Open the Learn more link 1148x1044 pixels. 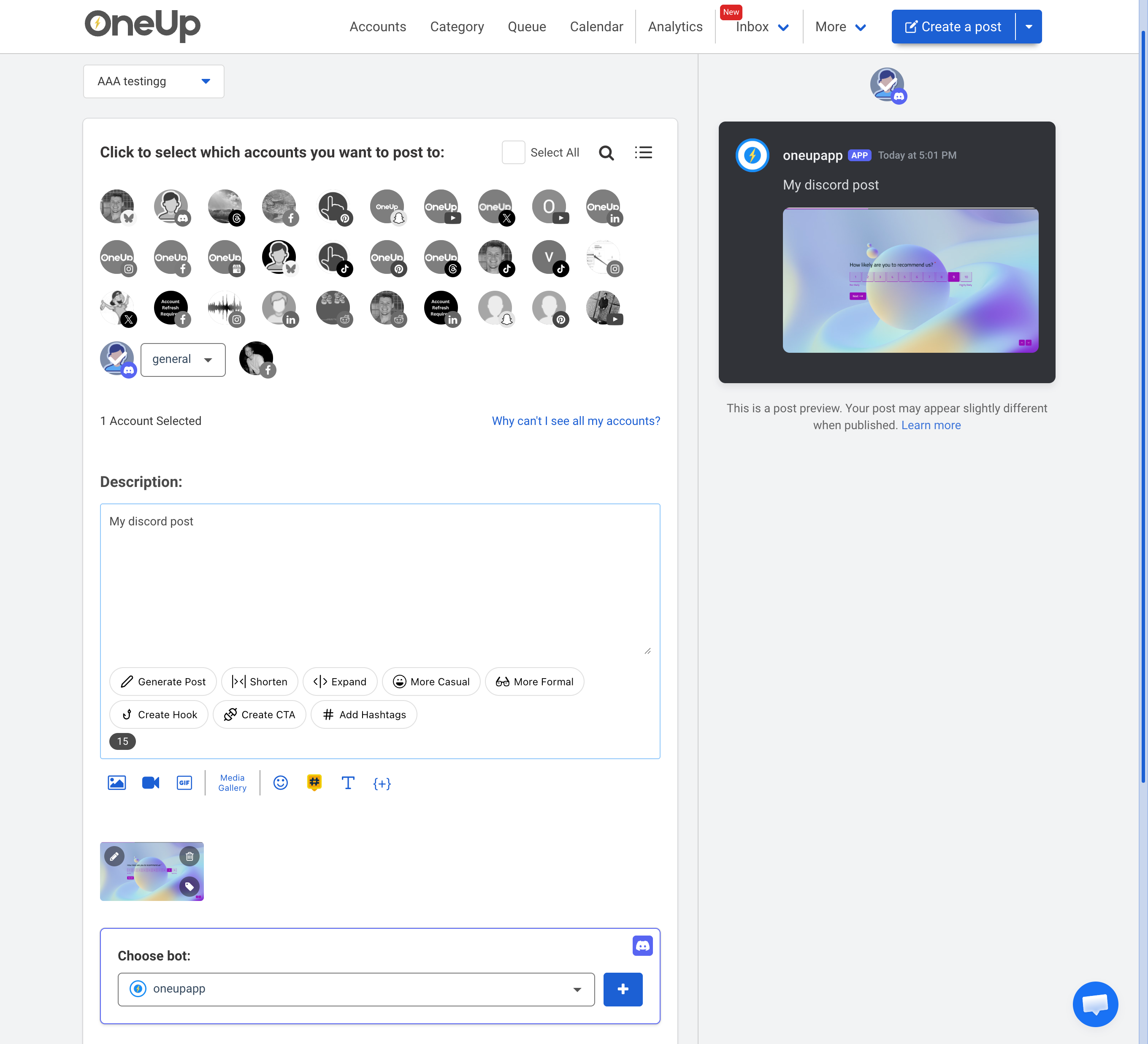click(931, 425)
